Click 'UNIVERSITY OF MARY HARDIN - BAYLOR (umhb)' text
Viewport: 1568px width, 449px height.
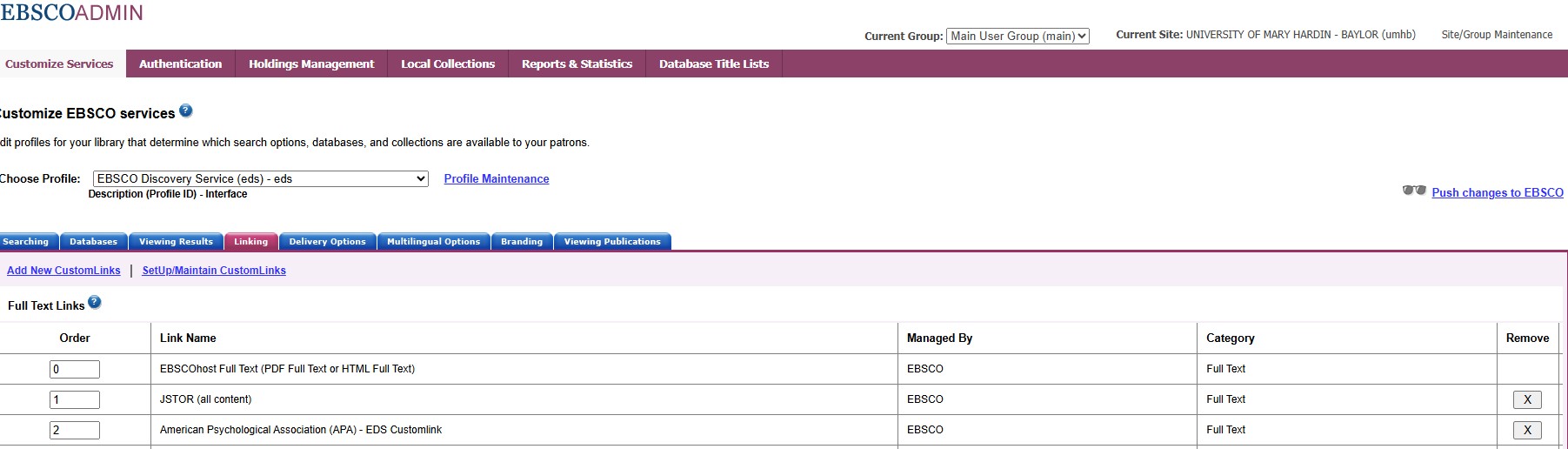pyautogui.click(x=1301, y=35)
